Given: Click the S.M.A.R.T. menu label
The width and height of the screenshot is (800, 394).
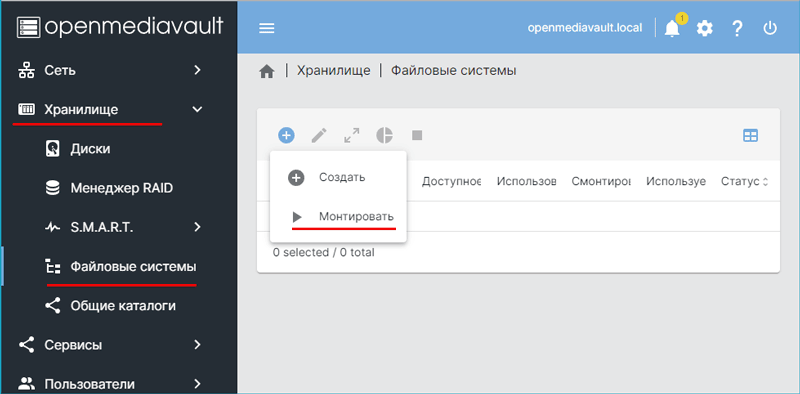Looking at the screenshot, I should 102,228.
